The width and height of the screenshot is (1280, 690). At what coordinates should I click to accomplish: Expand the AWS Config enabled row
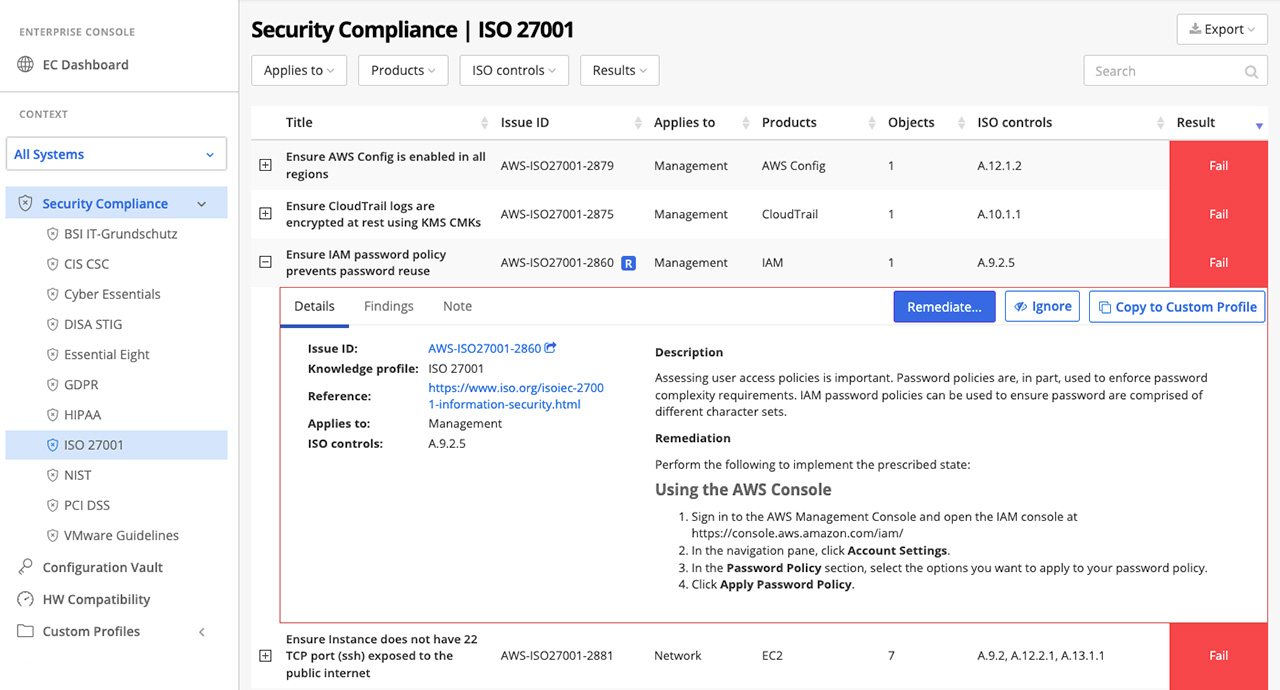(x=265, y=166)
